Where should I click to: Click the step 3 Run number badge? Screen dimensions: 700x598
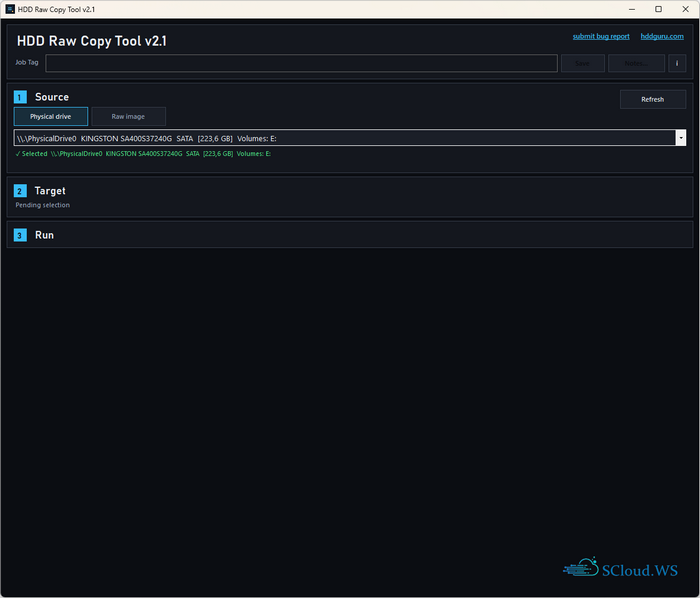tap(20, 235)
